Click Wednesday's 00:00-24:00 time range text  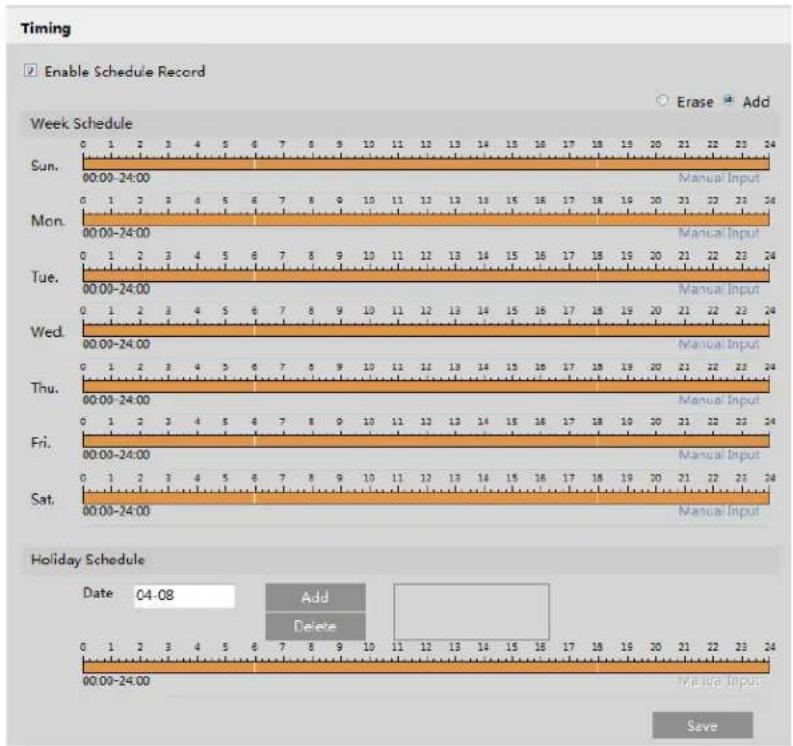(116, 344)
